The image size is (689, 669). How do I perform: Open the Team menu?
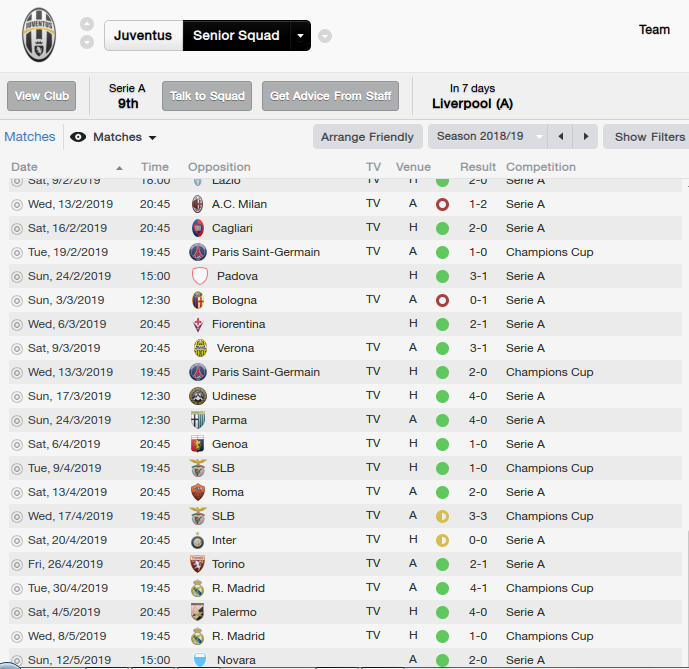click(x=654, y=30)
